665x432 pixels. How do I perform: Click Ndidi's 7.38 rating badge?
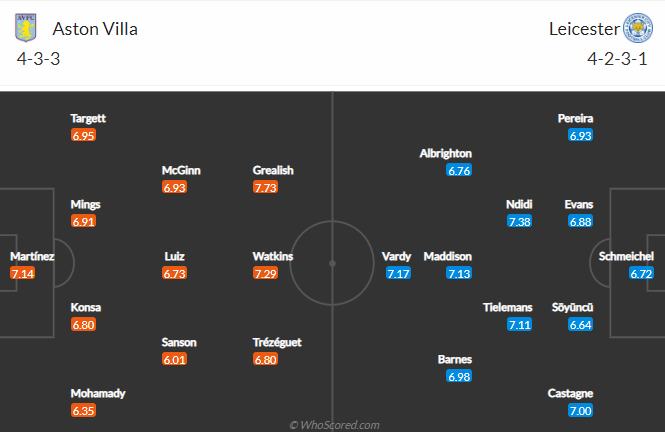[519, 221]
